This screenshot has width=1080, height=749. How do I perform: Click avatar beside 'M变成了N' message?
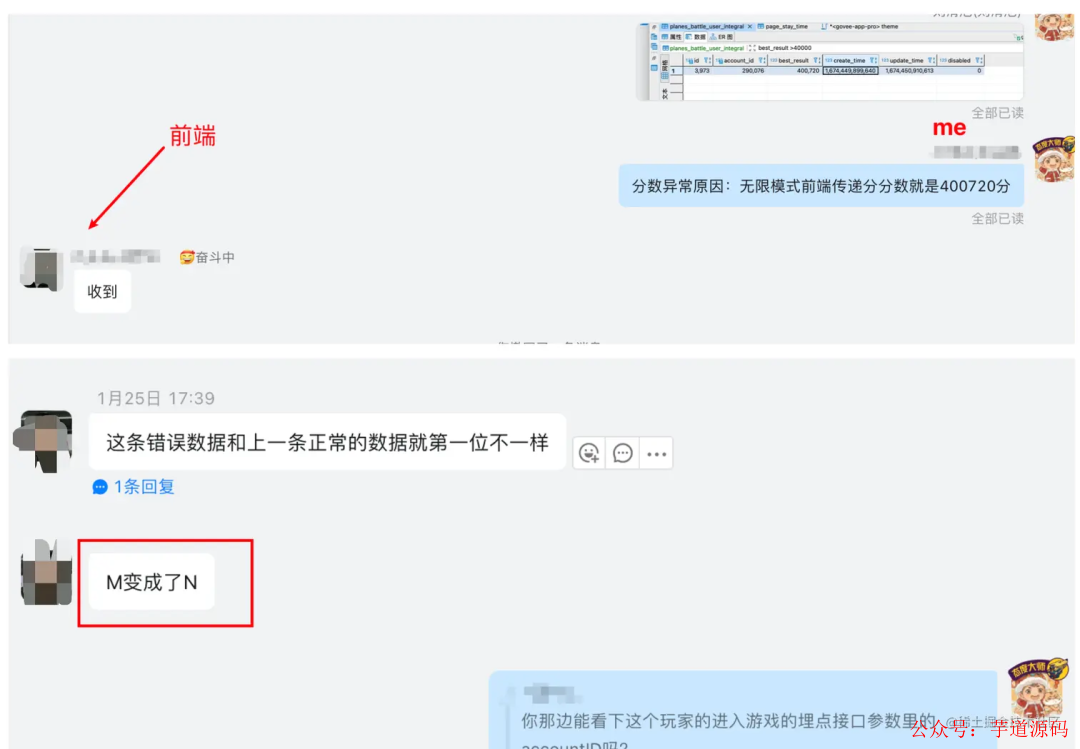(x=46, y=572)
